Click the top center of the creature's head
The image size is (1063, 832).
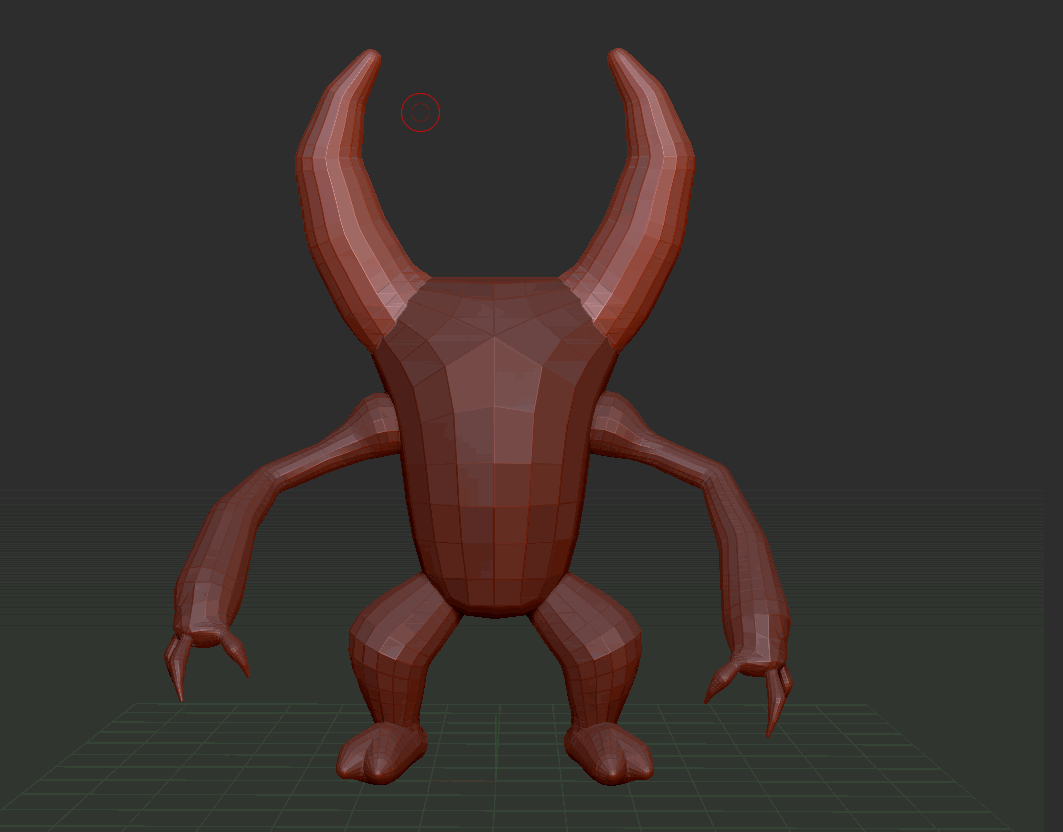[495, 290]
